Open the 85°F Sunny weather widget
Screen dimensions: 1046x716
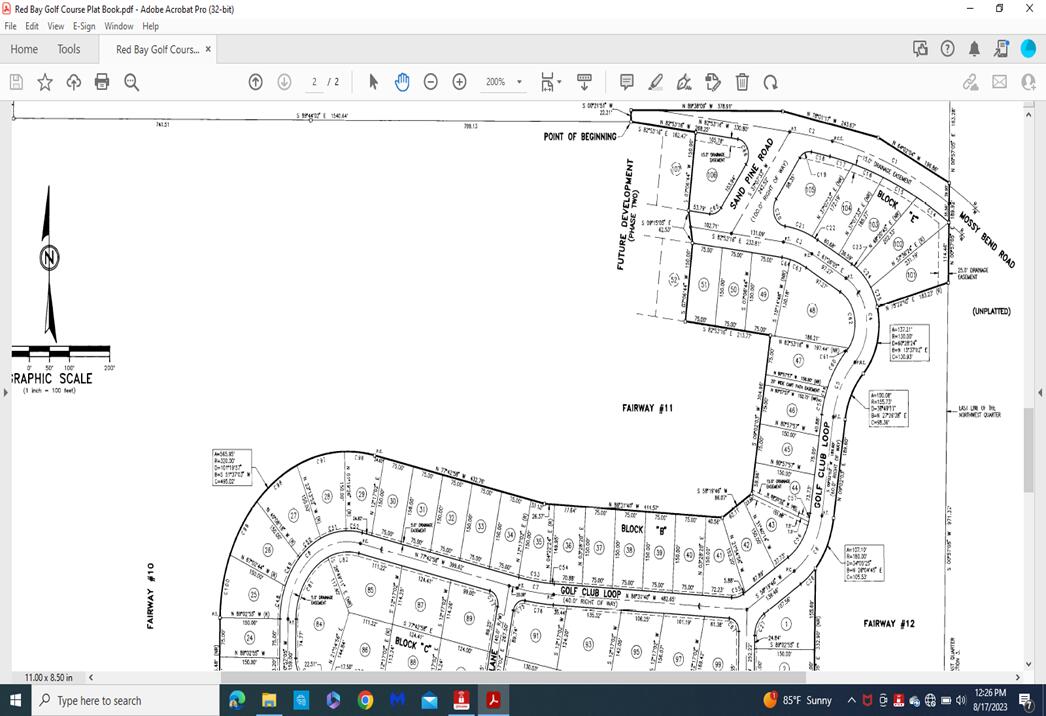pos(799,700)
